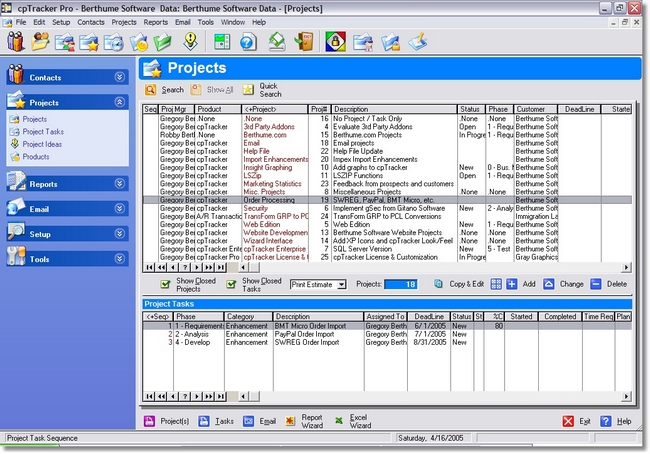Sort projects by the Description column header
The width and height of the screenshot is (650, 454).
click(x=394, y=109)
